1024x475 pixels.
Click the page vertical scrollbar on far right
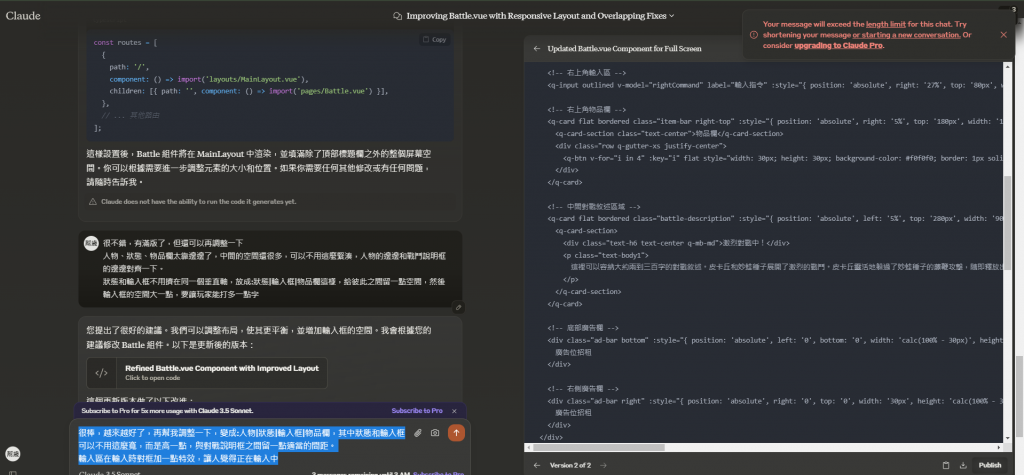click(x=1017, y=396)
